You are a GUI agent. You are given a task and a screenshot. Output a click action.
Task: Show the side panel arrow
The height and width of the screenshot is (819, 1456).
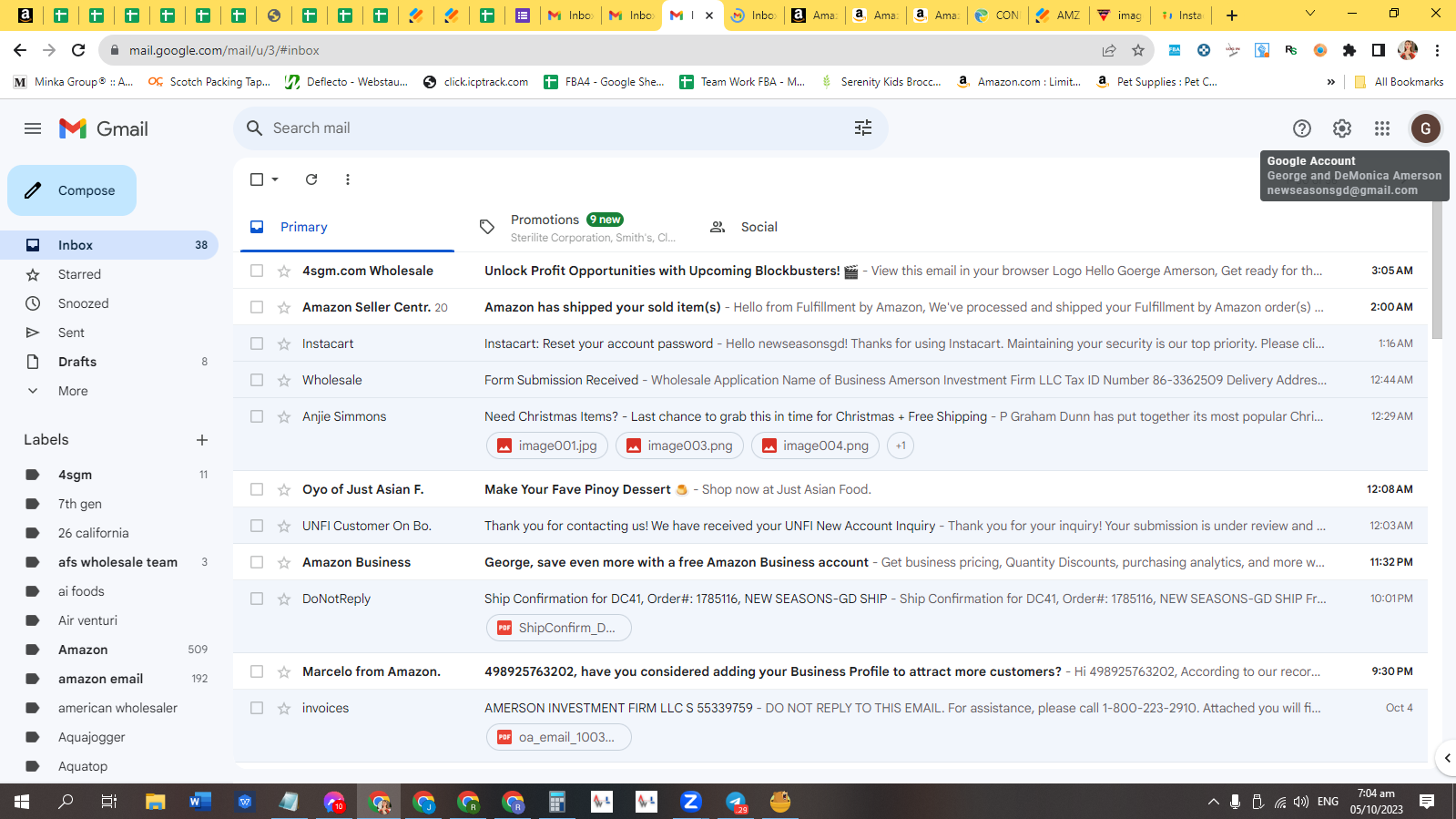(x=1447, y=758)
